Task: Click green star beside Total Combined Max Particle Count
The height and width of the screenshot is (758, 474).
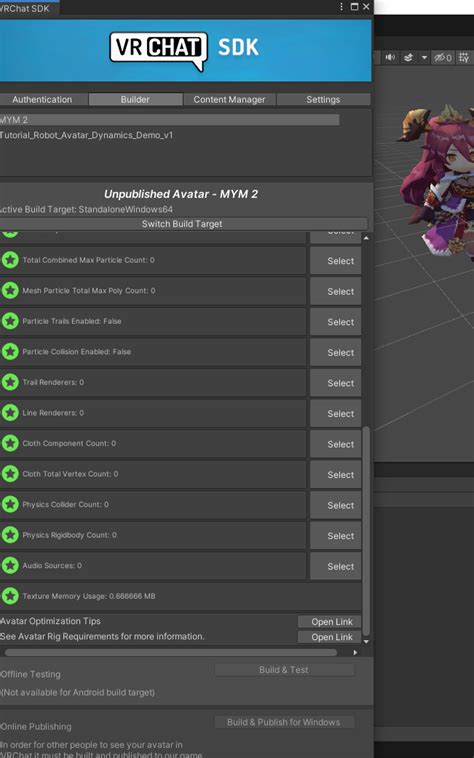Action: click(10, 260)
